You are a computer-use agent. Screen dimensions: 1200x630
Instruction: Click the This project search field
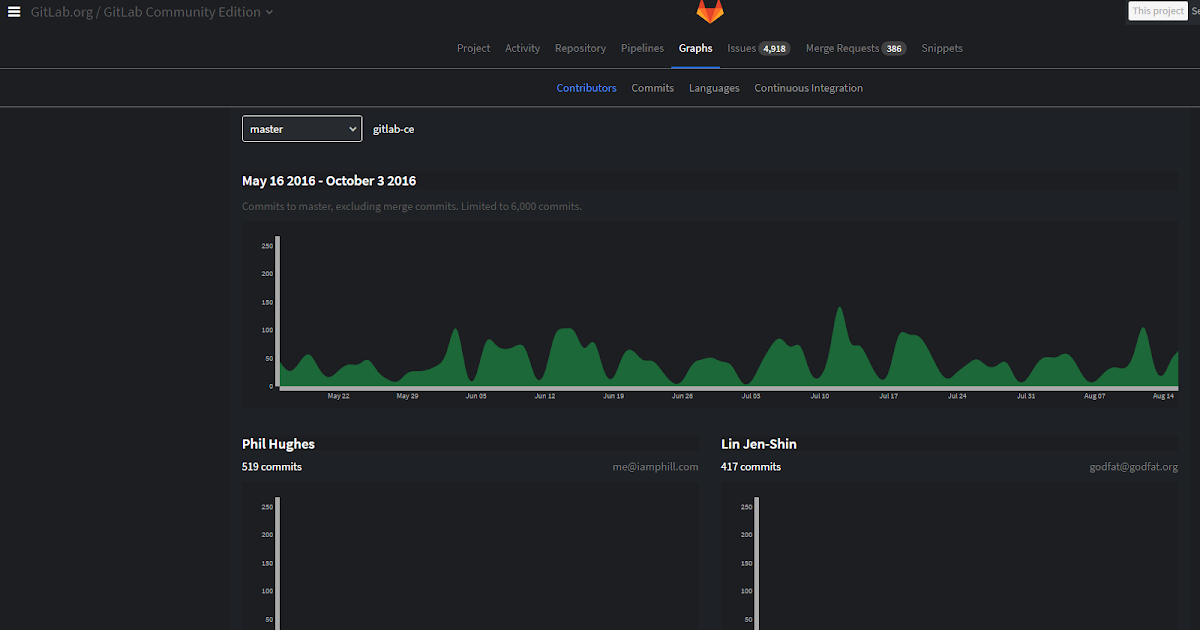(1158, 11)
